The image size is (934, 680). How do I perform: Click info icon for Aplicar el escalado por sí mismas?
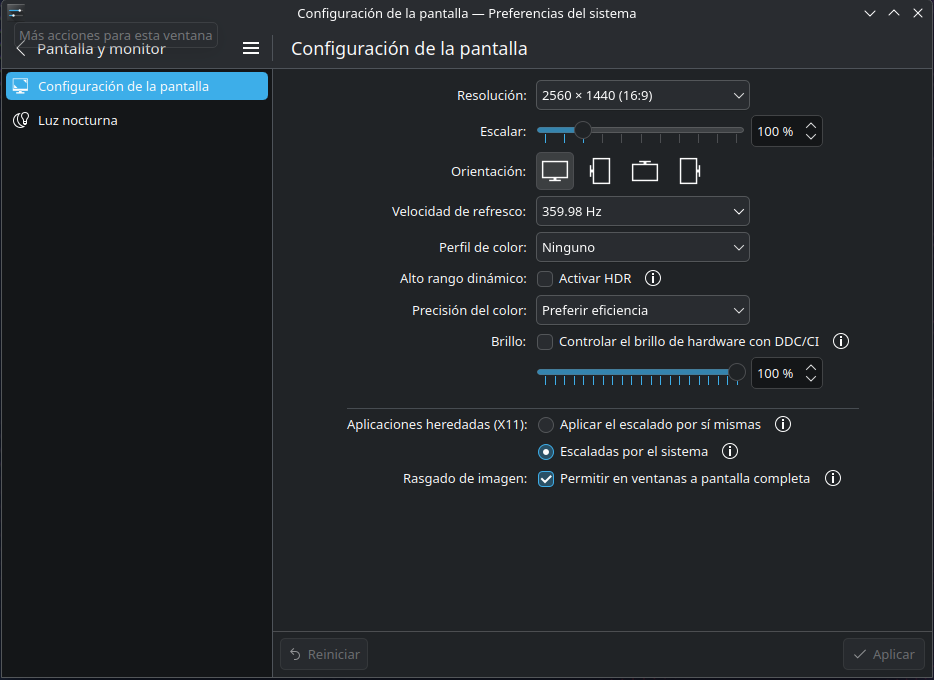(x=783, y=424)
